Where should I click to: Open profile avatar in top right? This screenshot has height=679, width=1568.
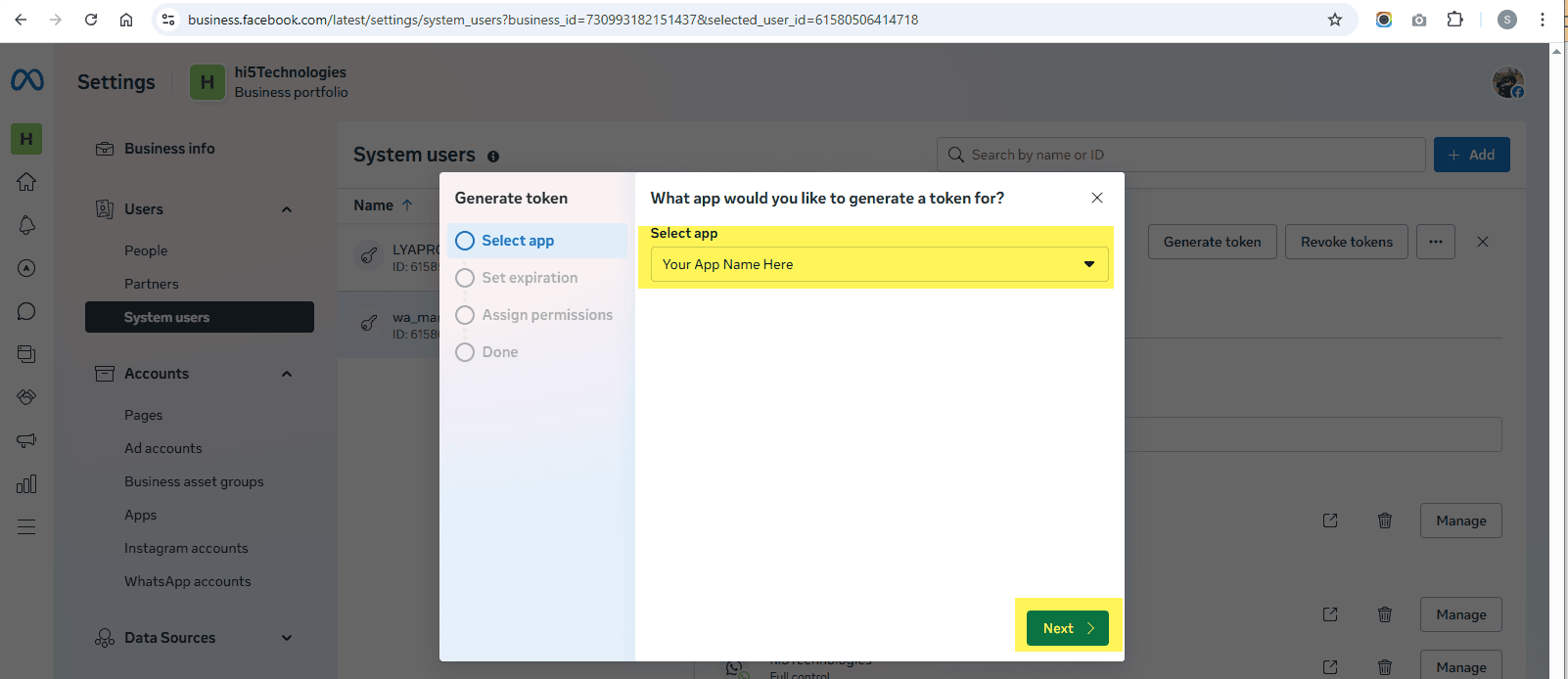[x=1507, y=82]
